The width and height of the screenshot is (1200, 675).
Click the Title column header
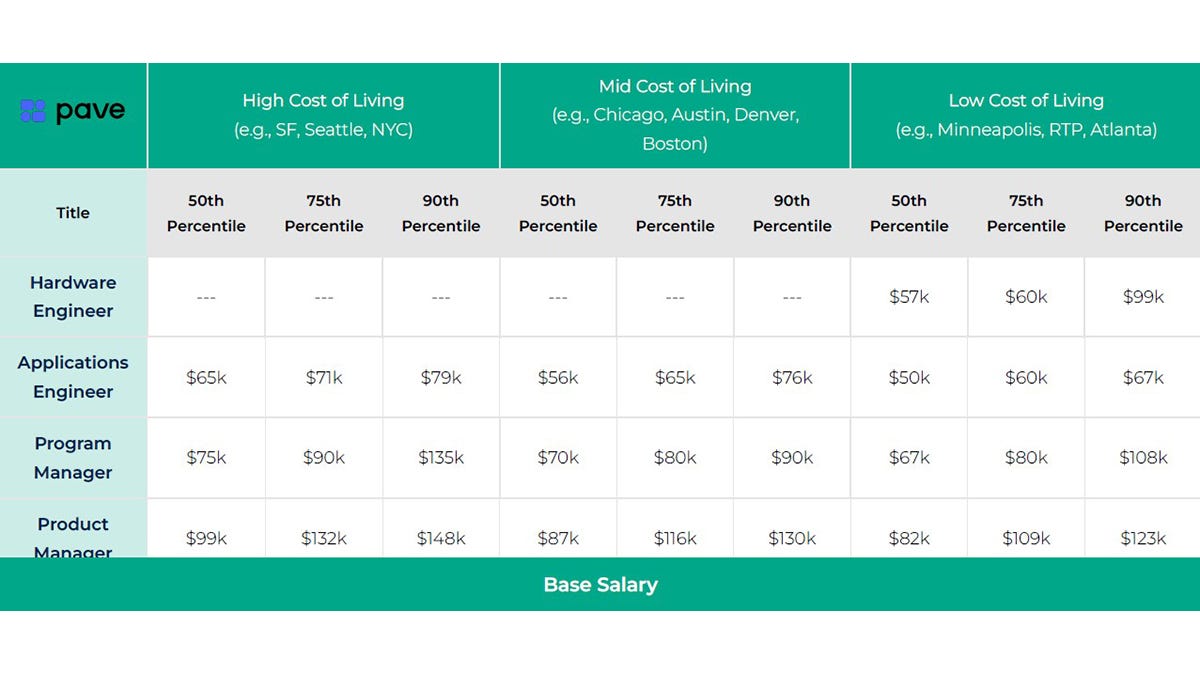tap(73, 213)
